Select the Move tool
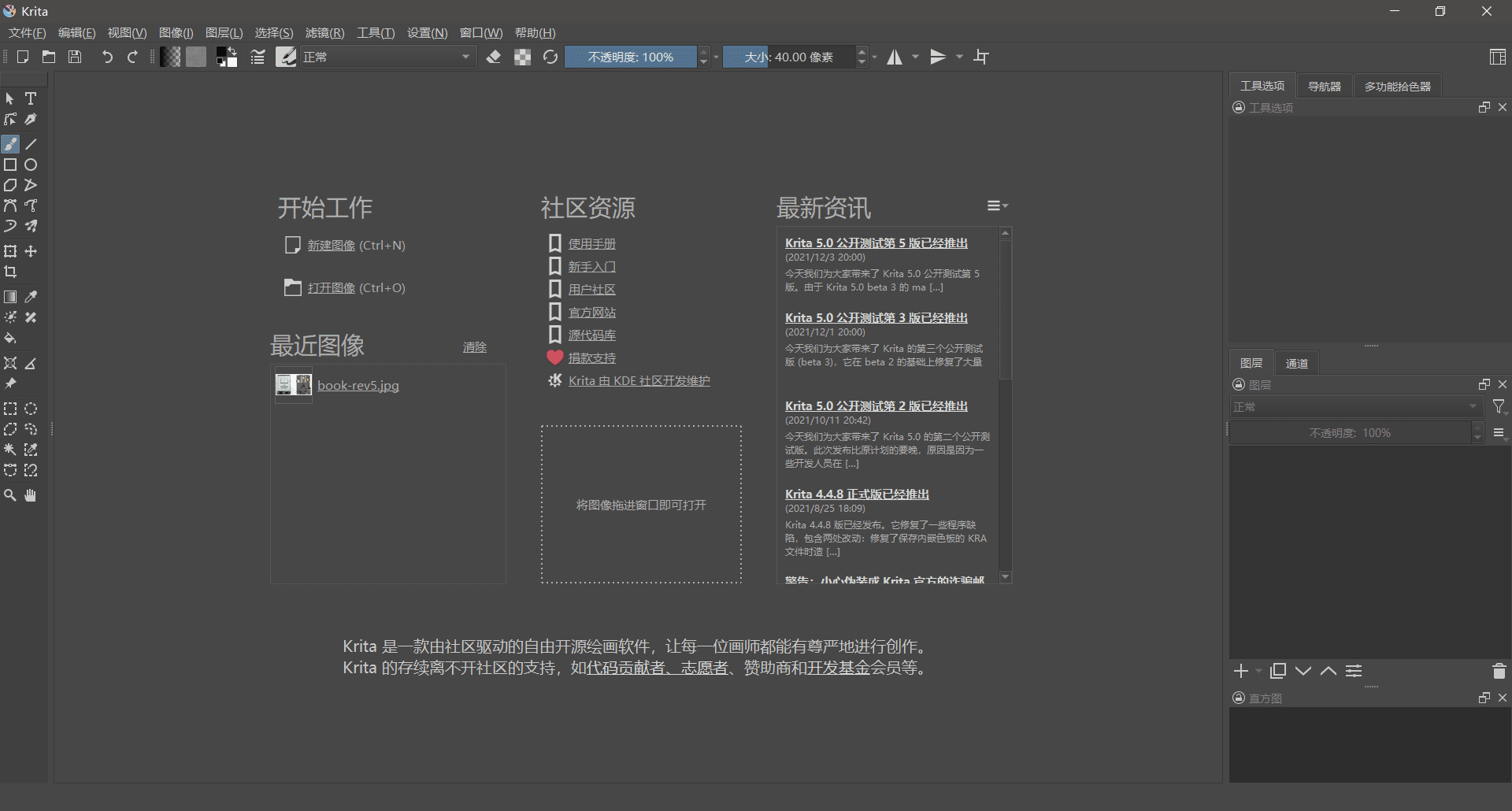This screenshot has height=811, width=1512. pos(31,251)
